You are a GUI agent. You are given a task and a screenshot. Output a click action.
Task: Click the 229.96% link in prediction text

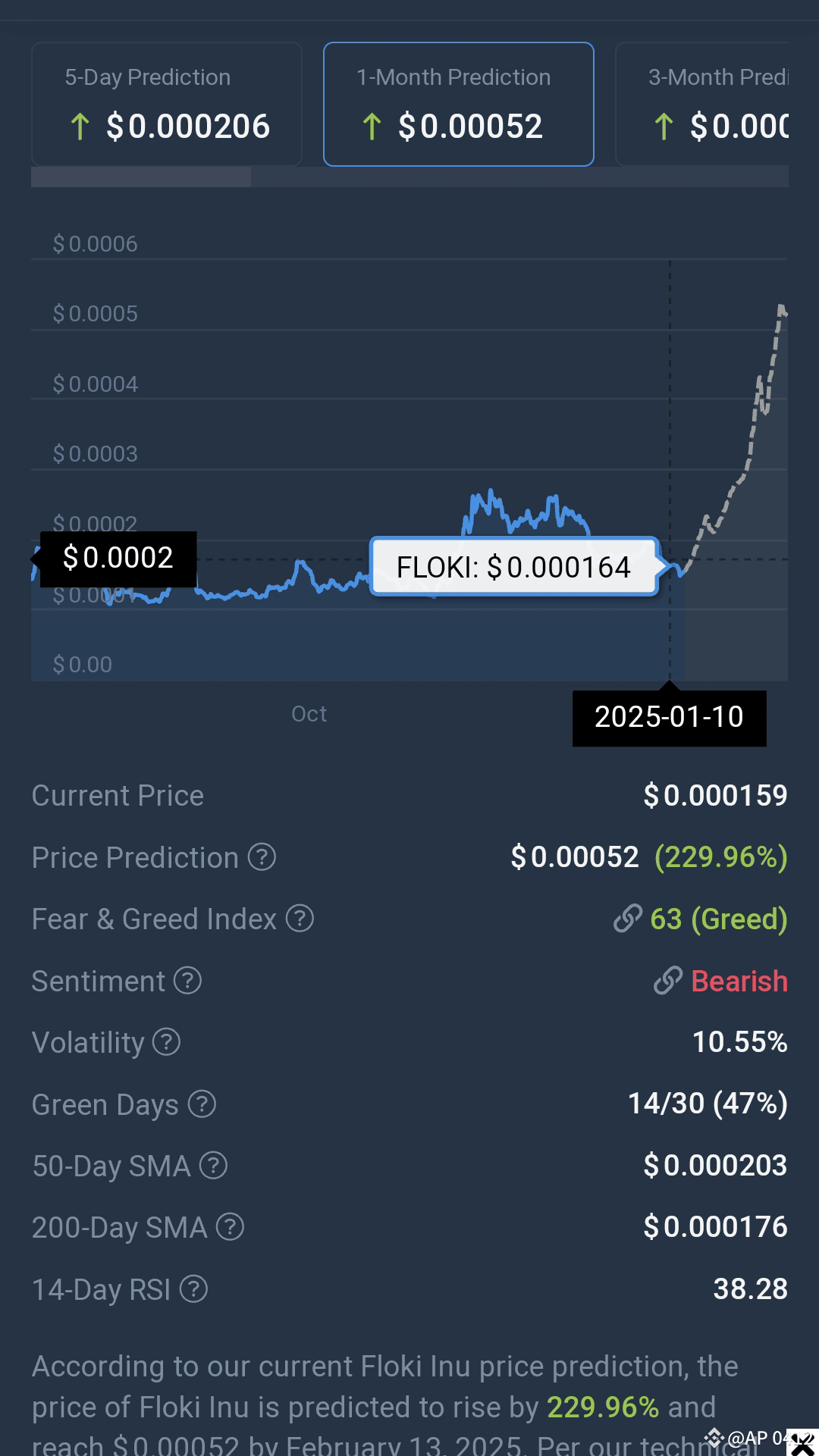click(603, 1407)
